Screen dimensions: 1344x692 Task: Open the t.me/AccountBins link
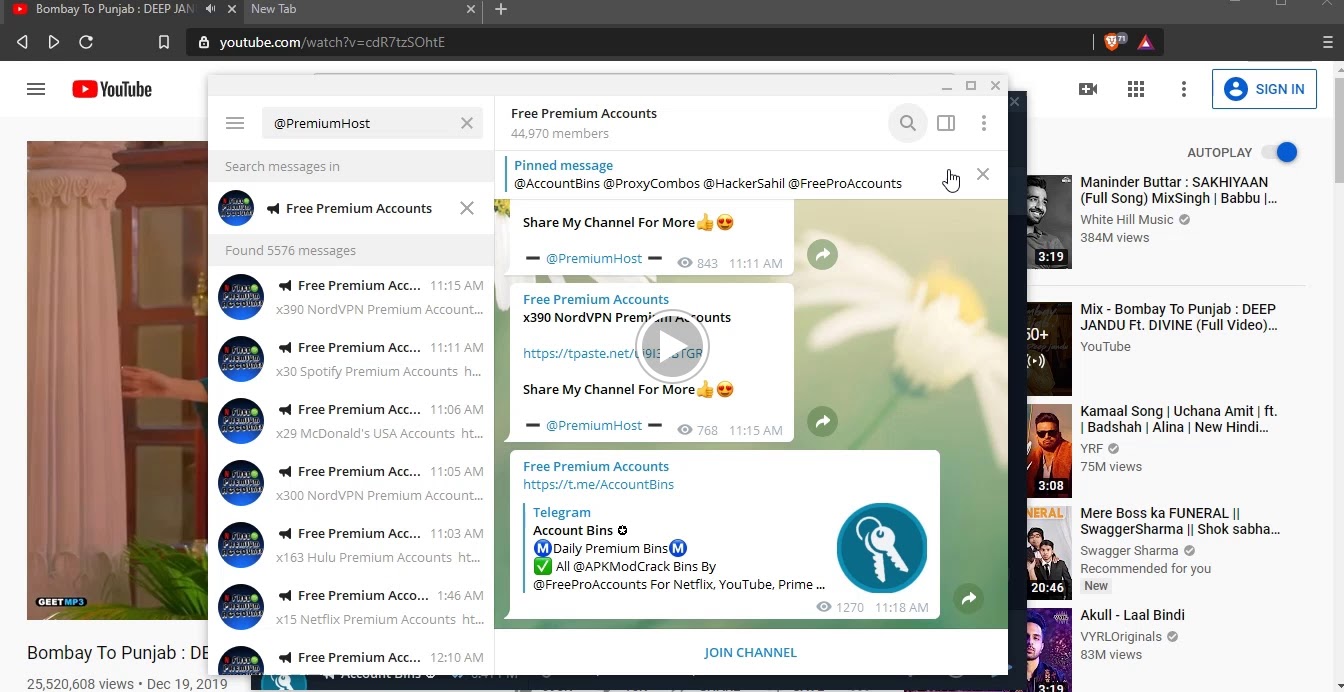[598, 484]
